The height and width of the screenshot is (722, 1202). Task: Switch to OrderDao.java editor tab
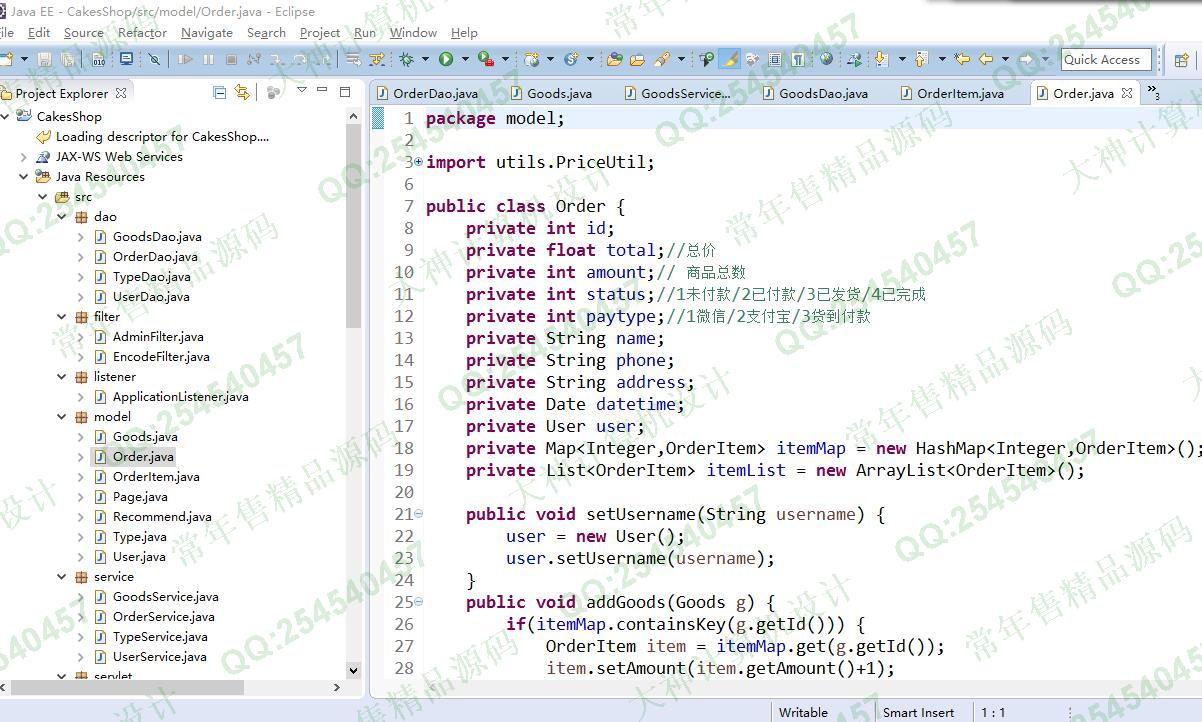(427, 93)
